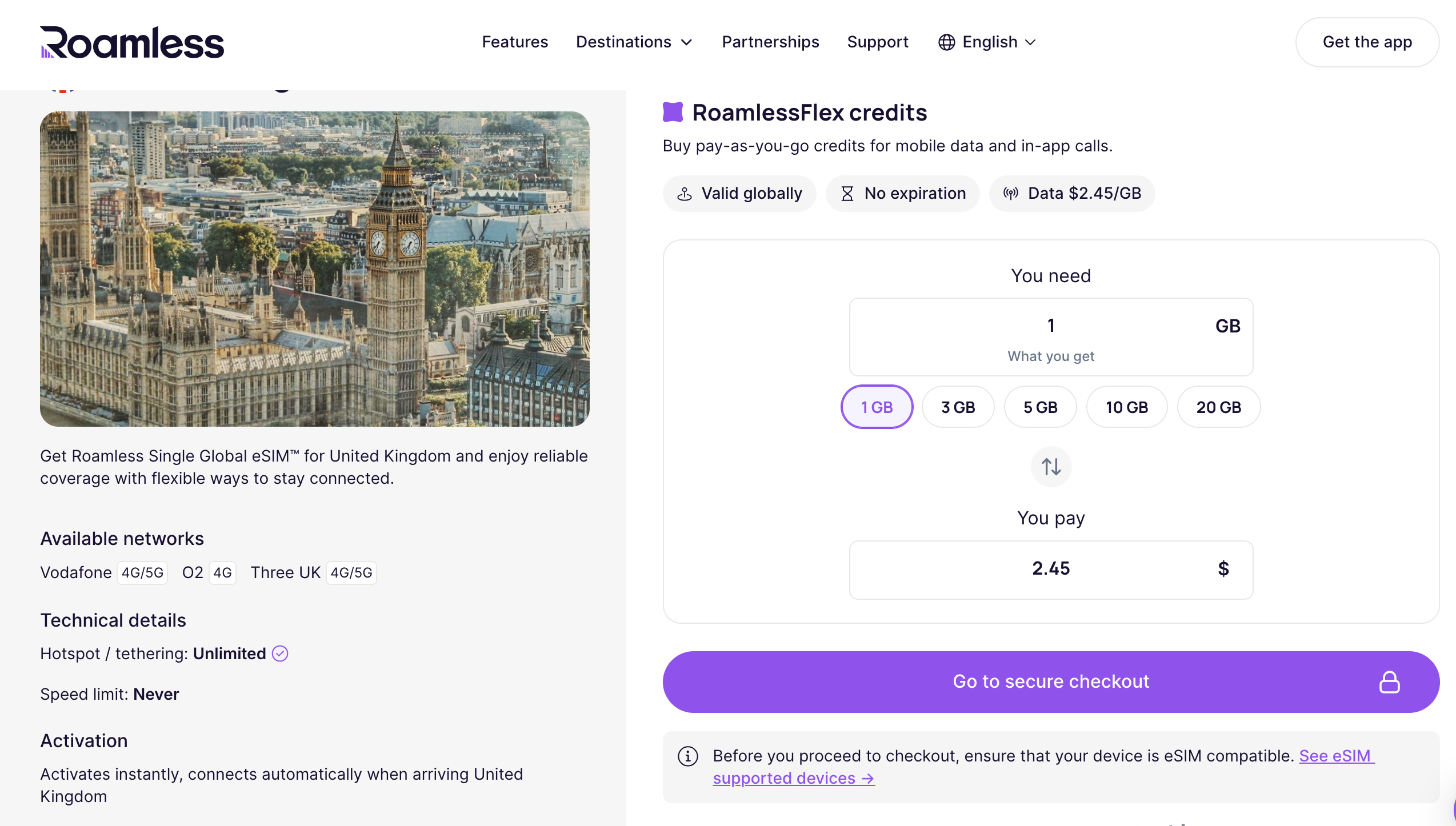The width and height of the screenshot is (1456, 826).
Task: Click the You pay amount field
Action: (1050, 569)
